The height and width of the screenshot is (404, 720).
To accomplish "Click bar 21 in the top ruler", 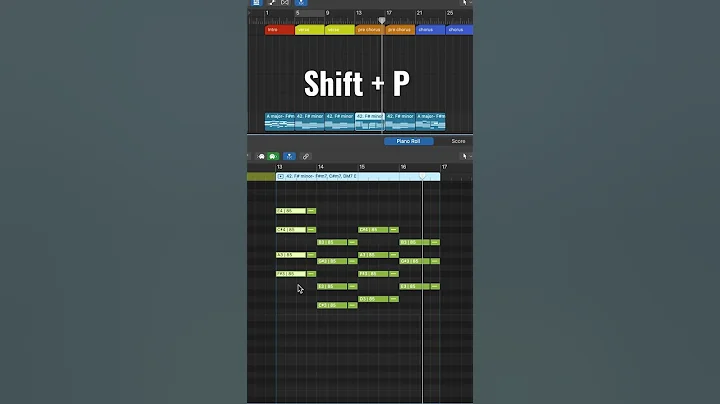I will pos(419,13).
